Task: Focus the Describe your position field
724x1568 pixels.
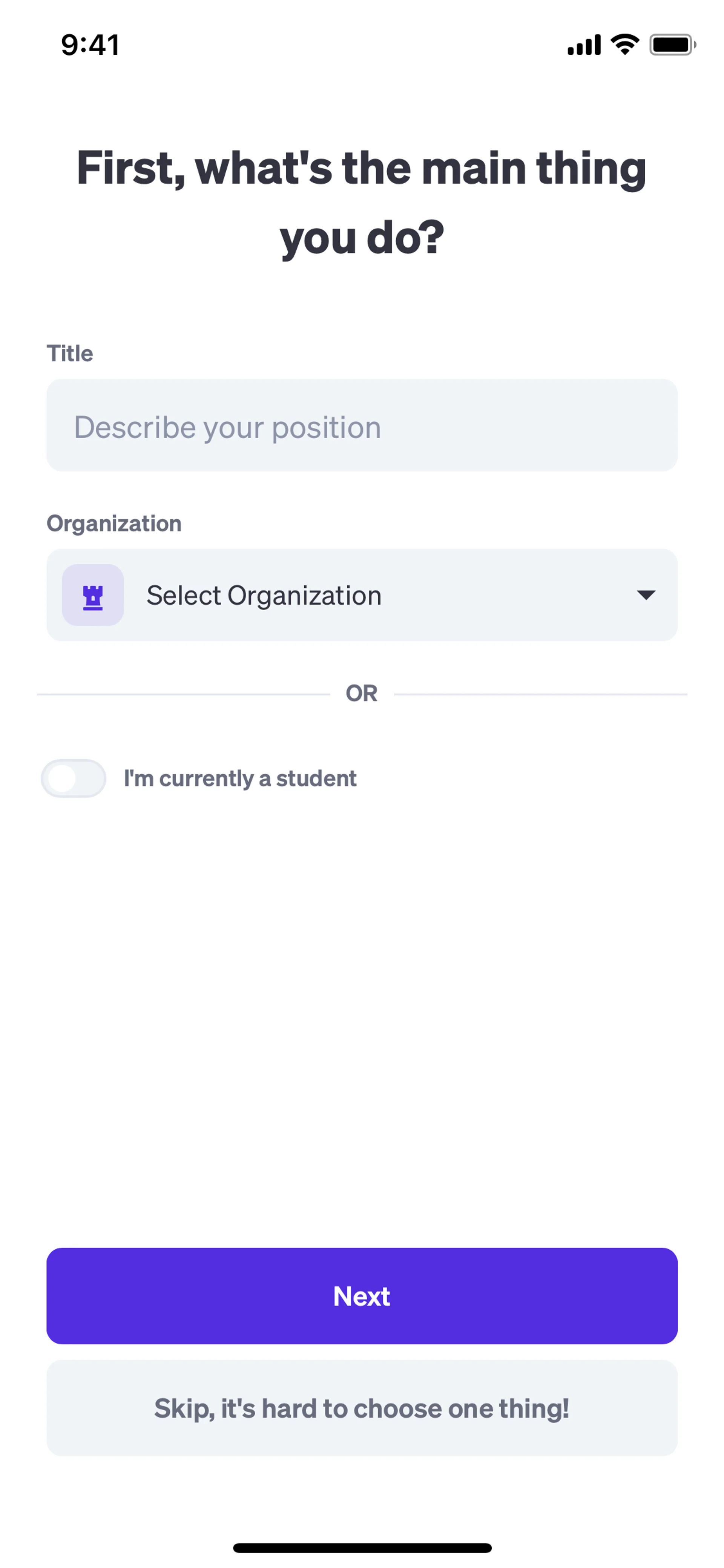Action: [x=362, y=425]
